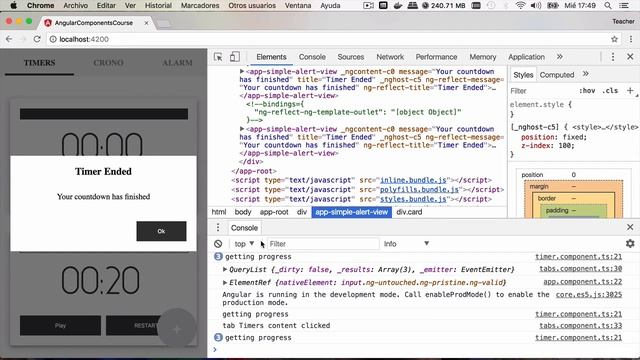
Task: Toggle the :hov element state button
Action: click(587, 91)
